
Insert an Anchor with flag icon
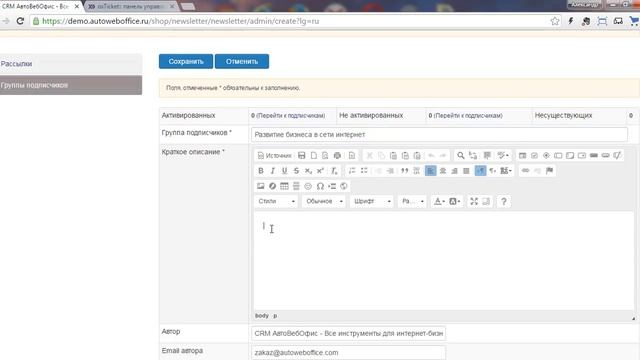[549, 171]
